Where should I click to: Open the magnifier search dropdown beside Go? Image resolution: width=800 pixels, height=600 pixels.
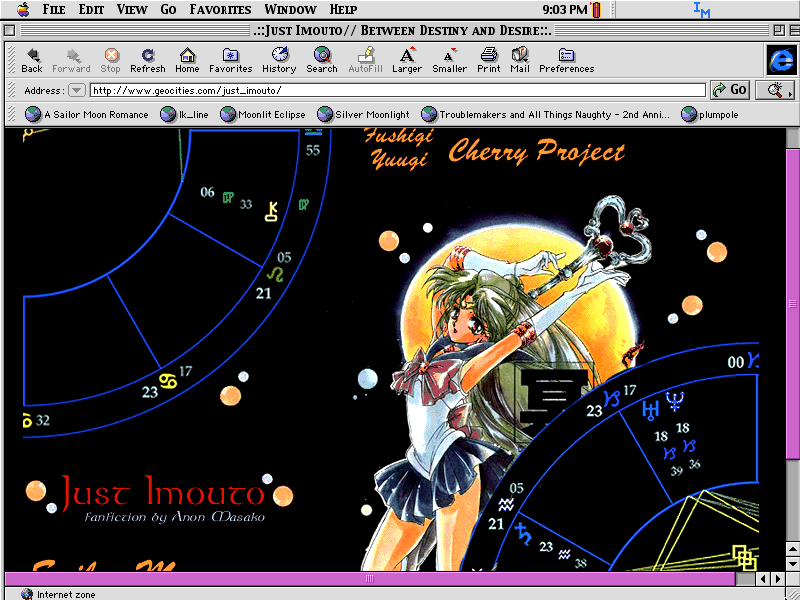coord(775,90)
